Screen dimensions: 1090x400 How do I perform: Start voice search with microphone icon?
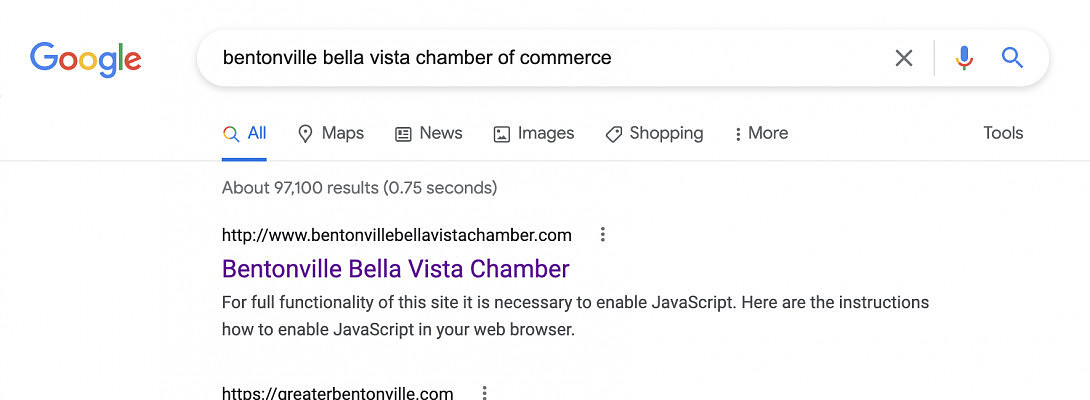point(964,58)
